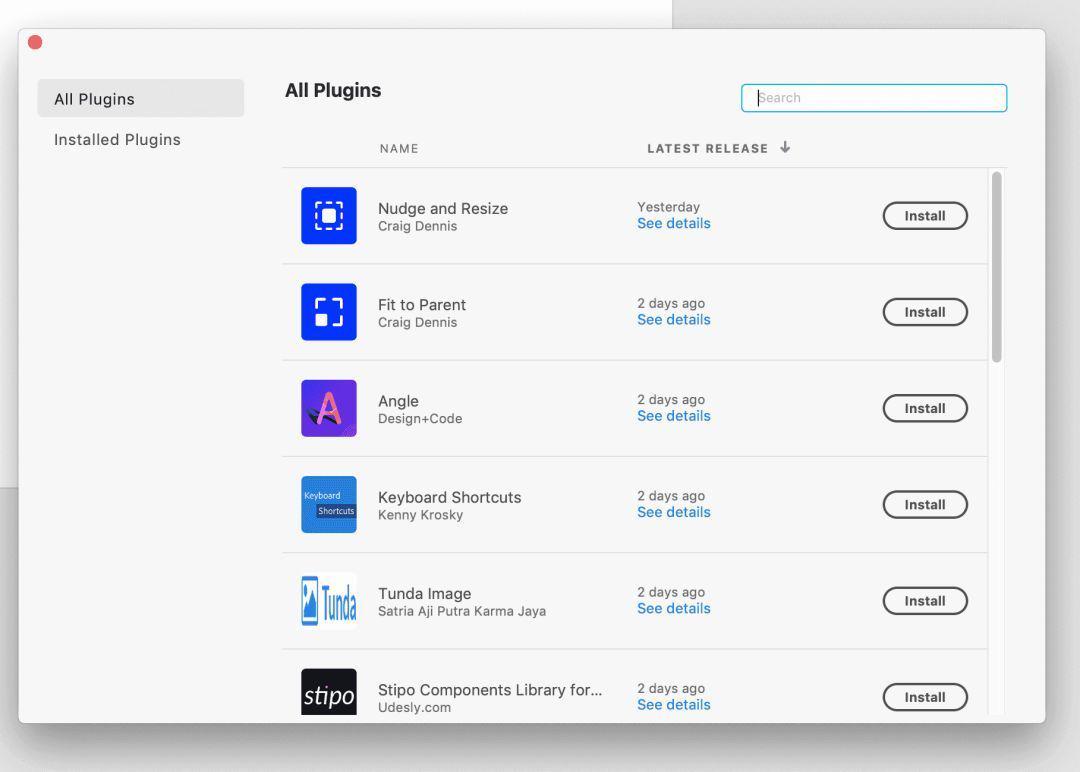Click the All Plugins heading

(x=333, y=91)
